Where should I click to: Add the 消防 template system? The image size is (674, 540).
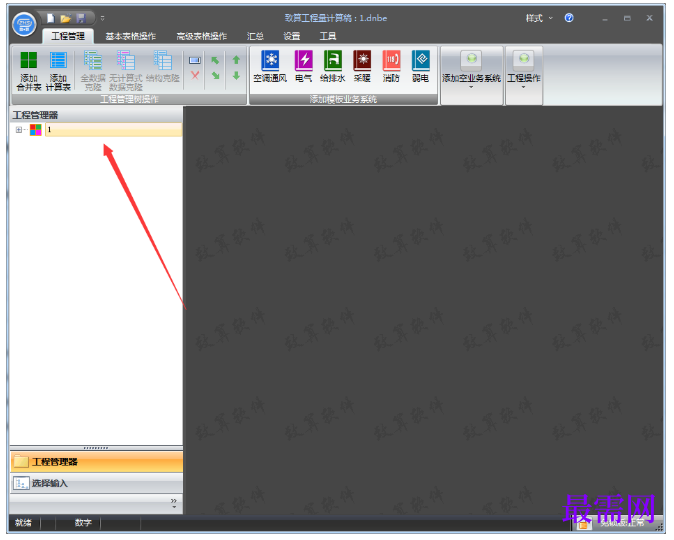point(391,66)
